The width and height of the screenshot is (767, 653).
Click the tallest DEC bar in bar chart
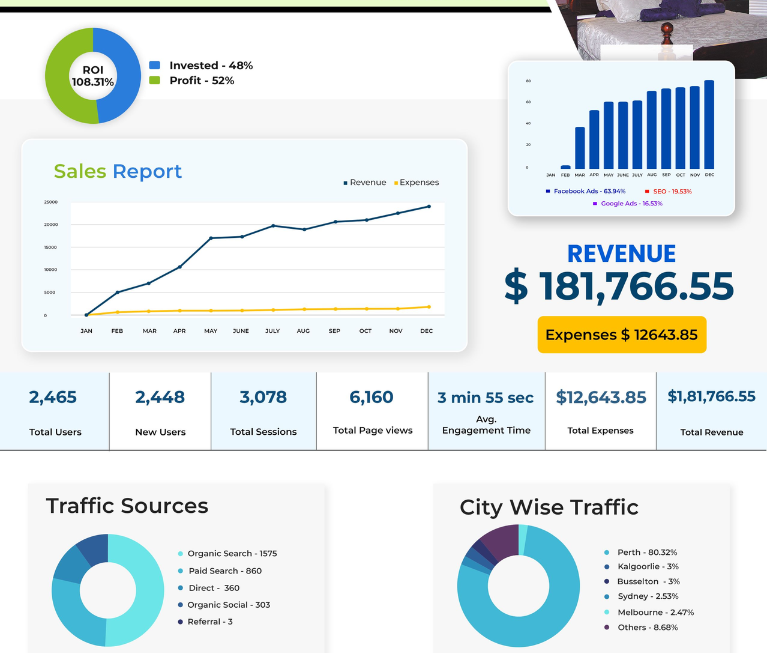(709, 125)
